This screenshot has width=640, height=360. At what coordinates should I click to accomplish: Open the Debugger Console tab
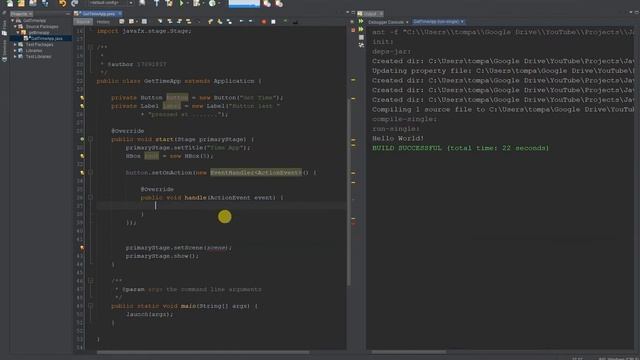coord(386,22)
